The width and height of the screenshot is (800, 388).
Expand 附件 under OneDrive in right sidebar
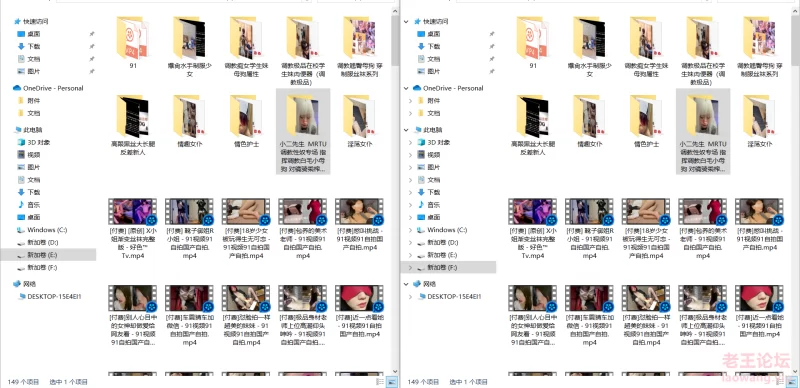pyautogui.click(x=411, y=101)
